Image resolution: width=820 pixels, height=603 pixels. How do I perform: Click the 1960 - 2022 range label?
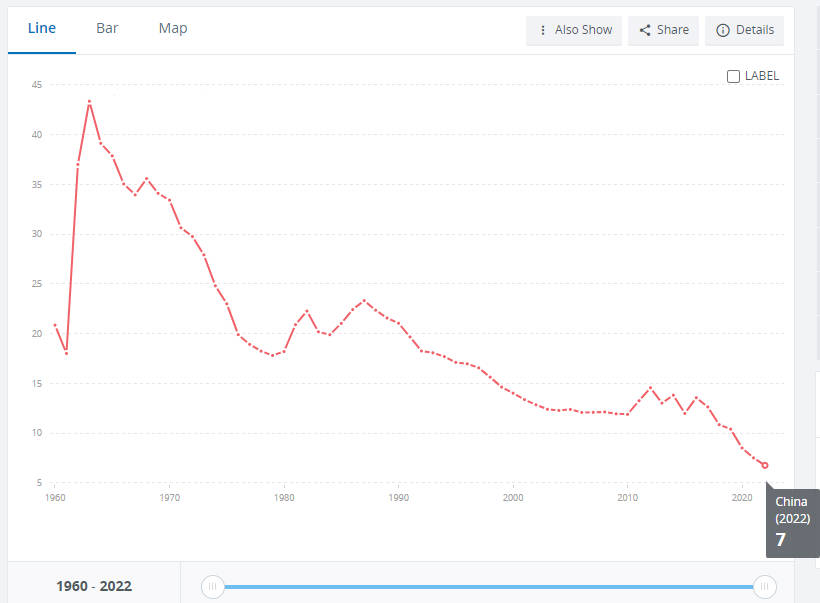pyautogui.click(x=95, y=587)
